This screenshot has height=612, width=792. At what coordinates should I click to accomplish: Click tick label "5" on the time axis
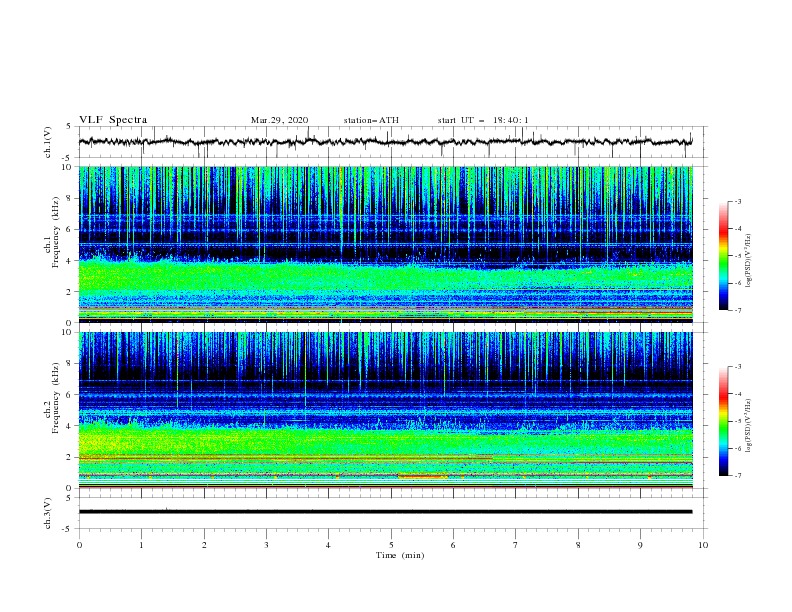[x=391, y=545]
